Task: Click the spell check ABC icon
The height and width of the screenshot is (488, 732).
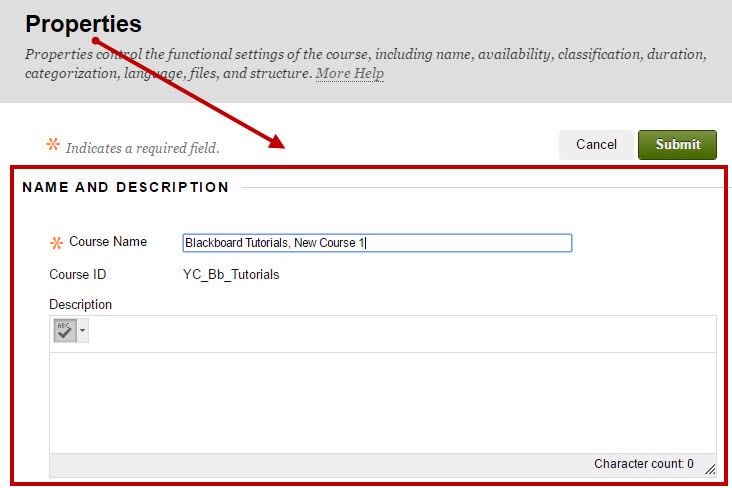Action: (65, 331)
